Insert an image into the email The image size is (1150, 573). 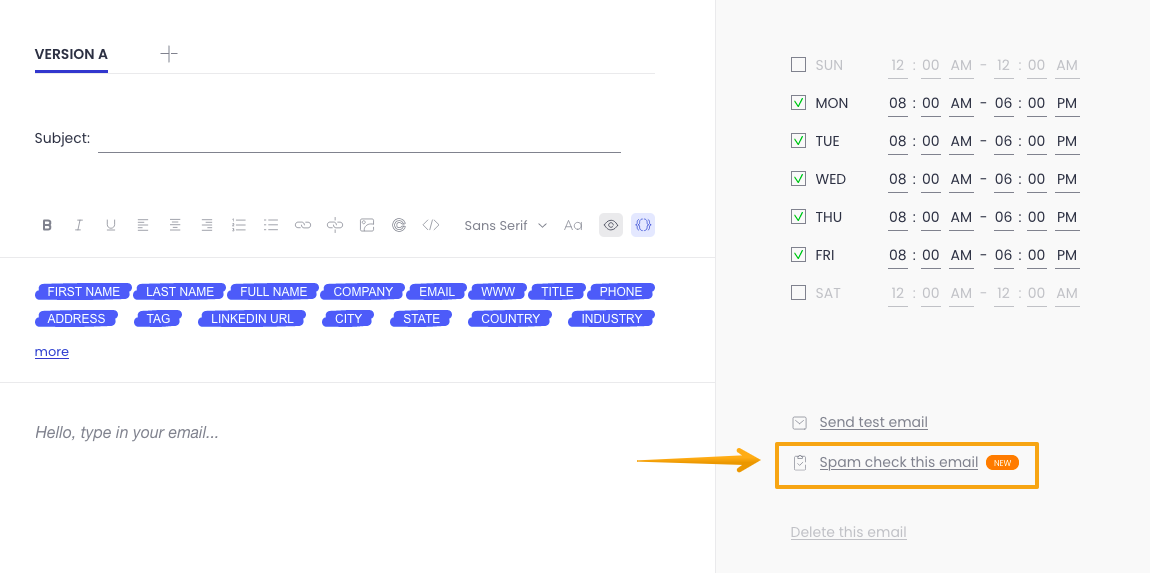pos(367,226)
